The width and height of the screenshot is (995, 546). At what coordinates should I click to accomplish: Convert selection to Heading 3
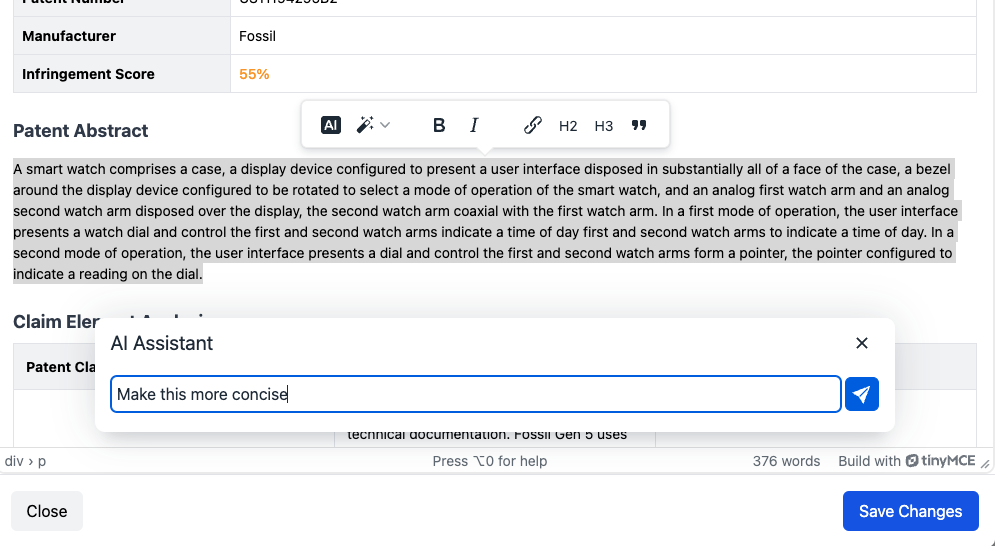(603, 126)
